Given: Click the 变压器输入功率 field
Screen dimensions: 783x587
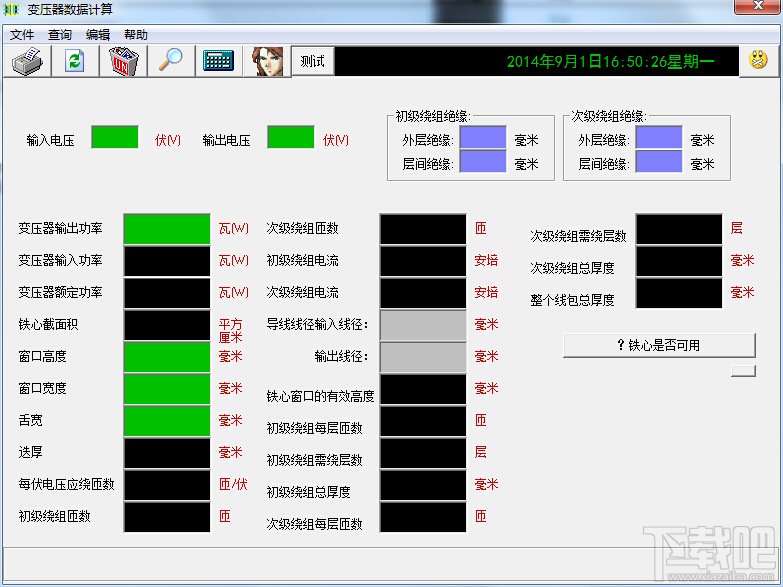Looking at the screenshot, I should (x=167, y=261).
